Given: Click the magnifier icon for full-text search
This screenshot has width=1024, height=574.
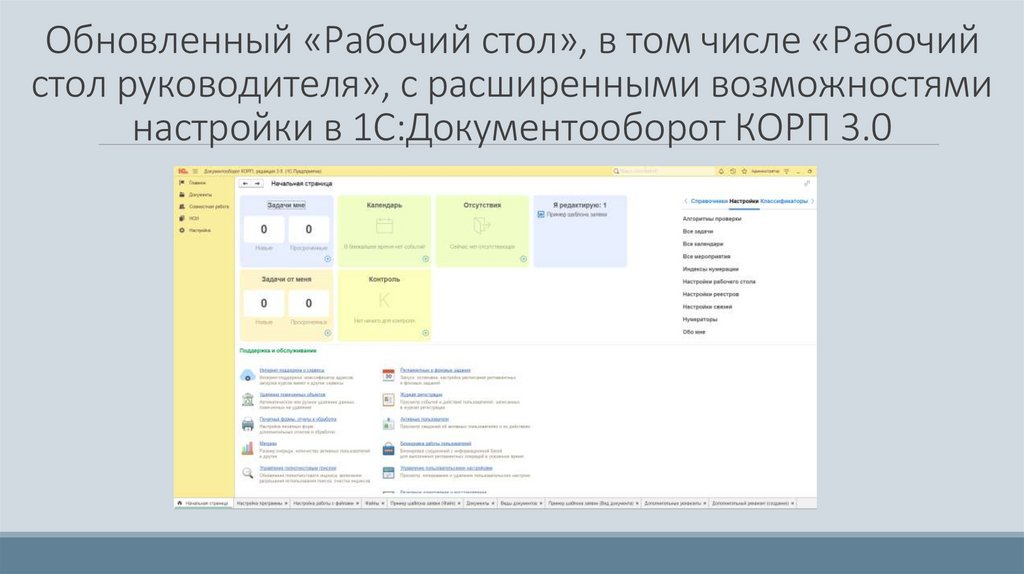Looking at the screenshot, I should 248,473.
